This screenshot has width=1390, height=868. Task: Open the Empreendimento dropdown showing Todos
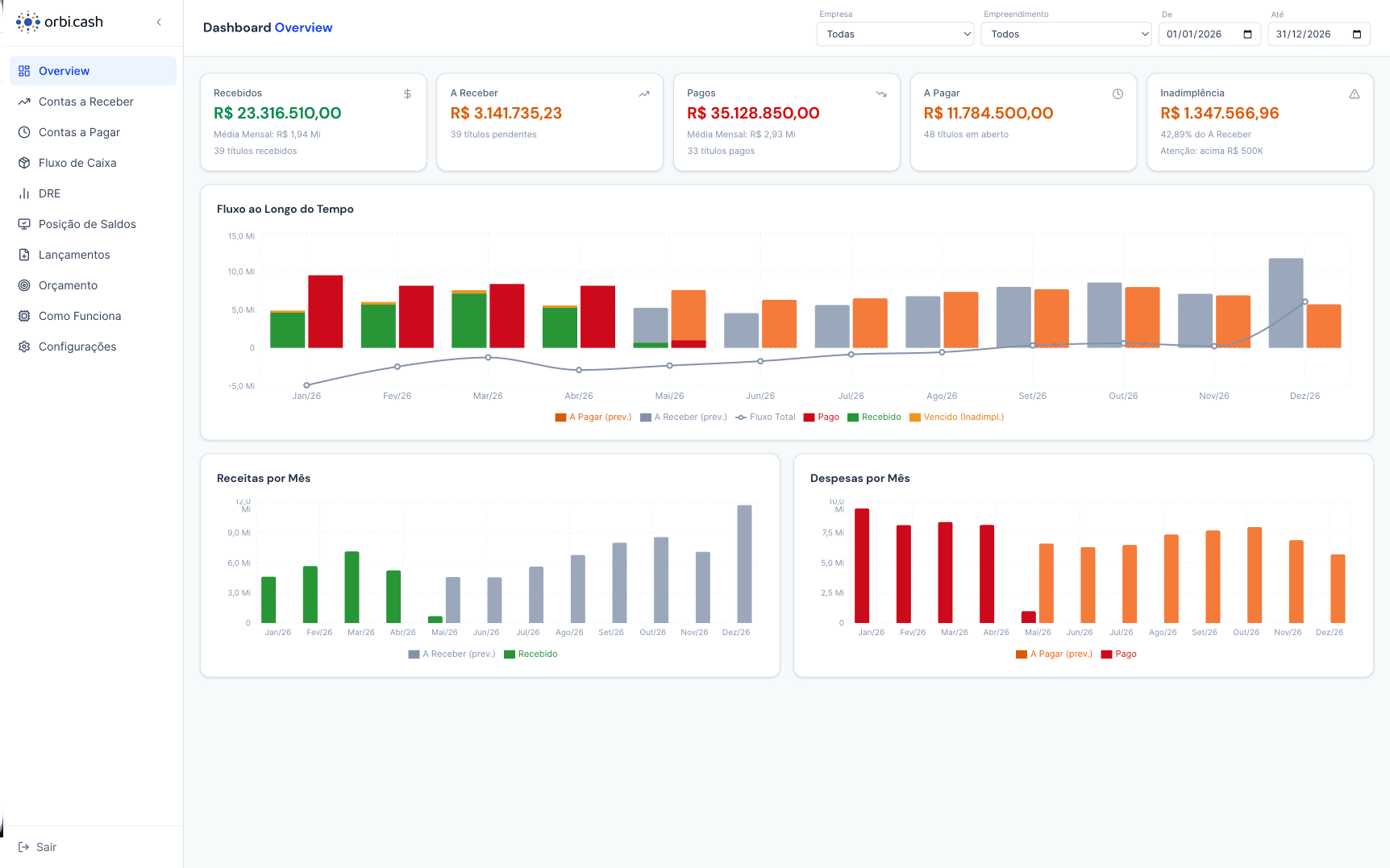pyautogui.click(x=1066, y=34)
